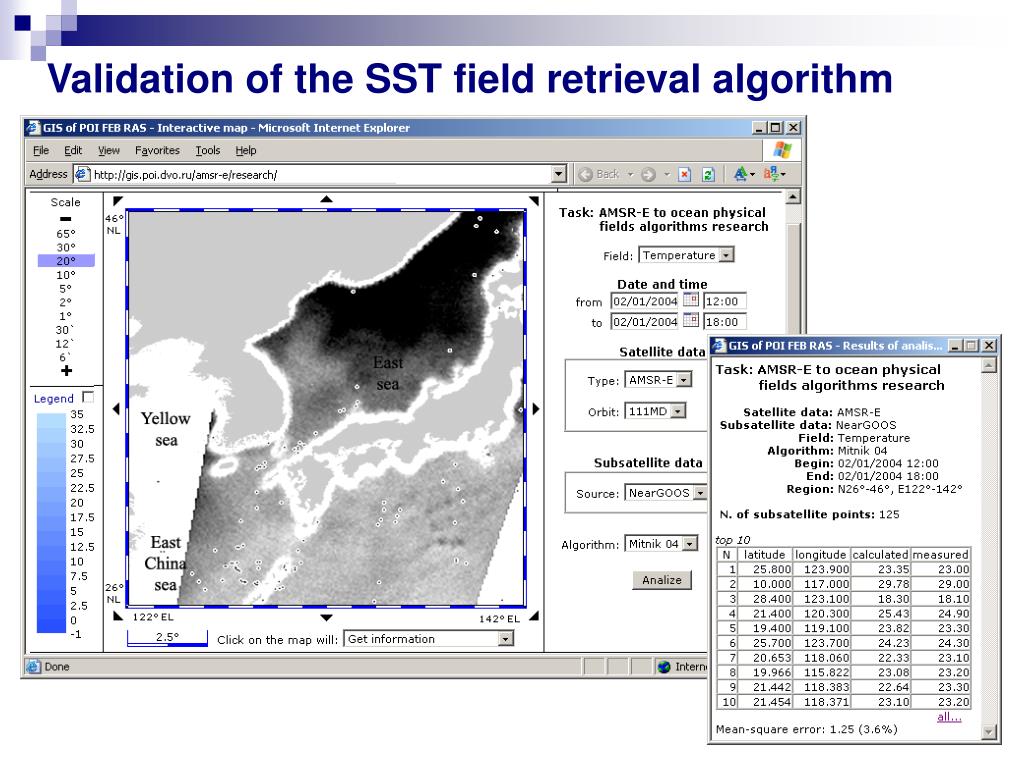
Task: Select the 65° scale level
Action: pyautogui.click(x=66, y=234)
